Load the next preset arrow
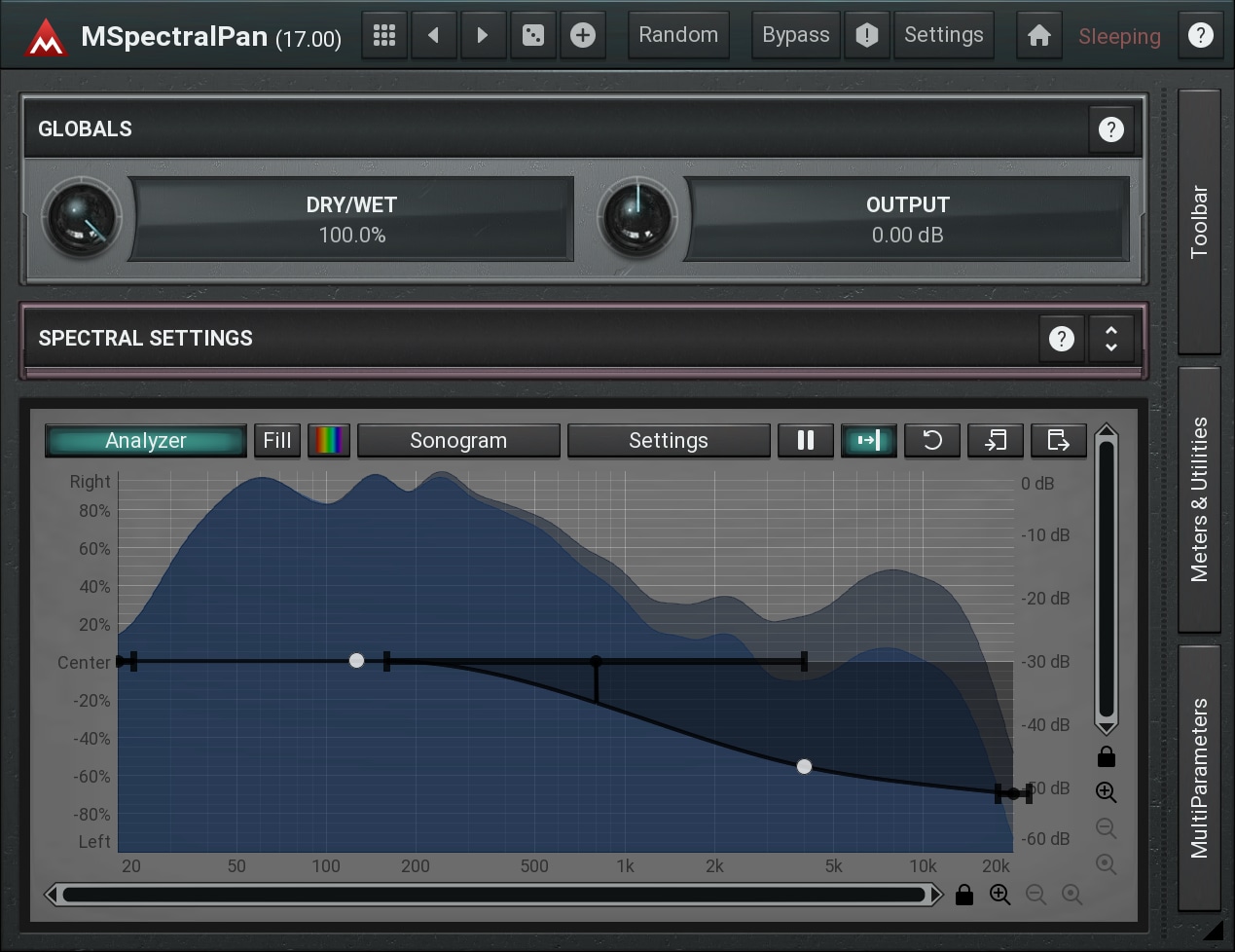 [x=483, y=36]
